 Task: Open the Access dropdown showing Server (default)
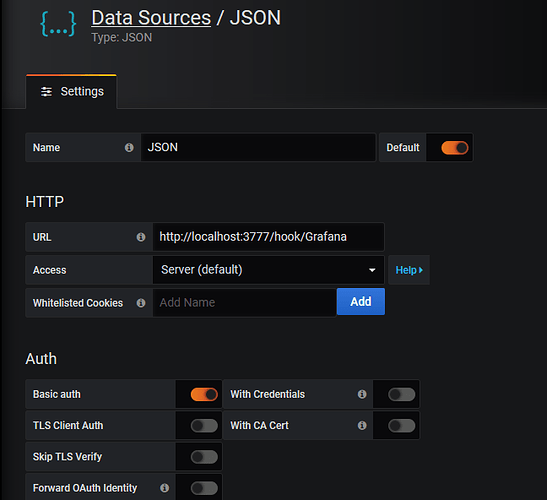pyautogui.click(x=268, y=270)
